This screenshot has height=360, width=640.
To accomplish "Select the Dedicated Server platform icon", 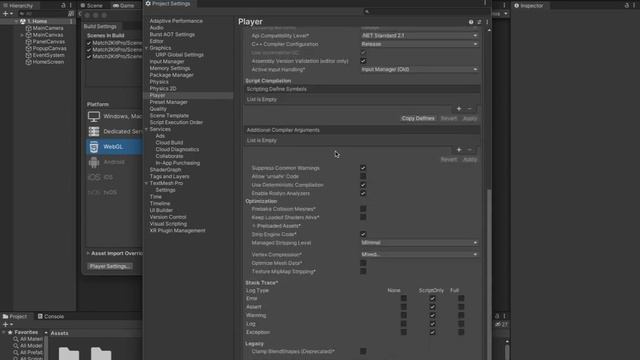I will pyautogui.click(x=94, y=131).
